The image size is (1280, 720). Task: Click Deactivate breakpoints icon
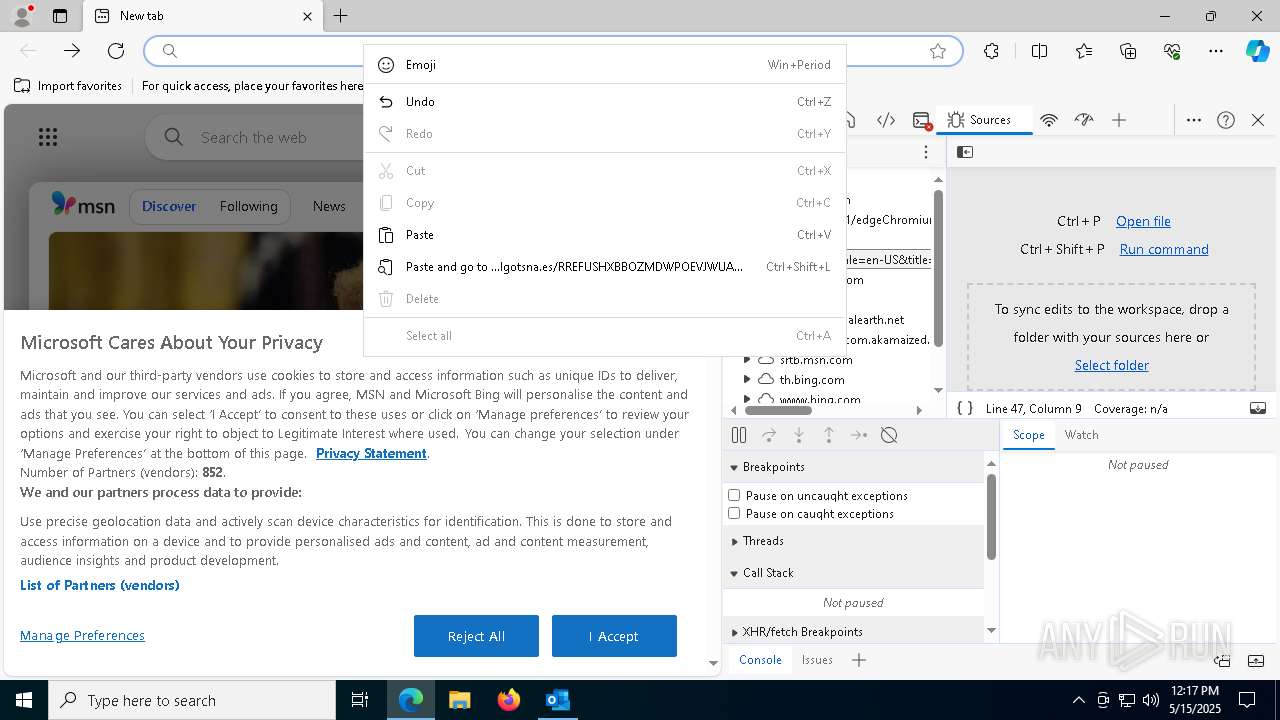coord(889,435)
